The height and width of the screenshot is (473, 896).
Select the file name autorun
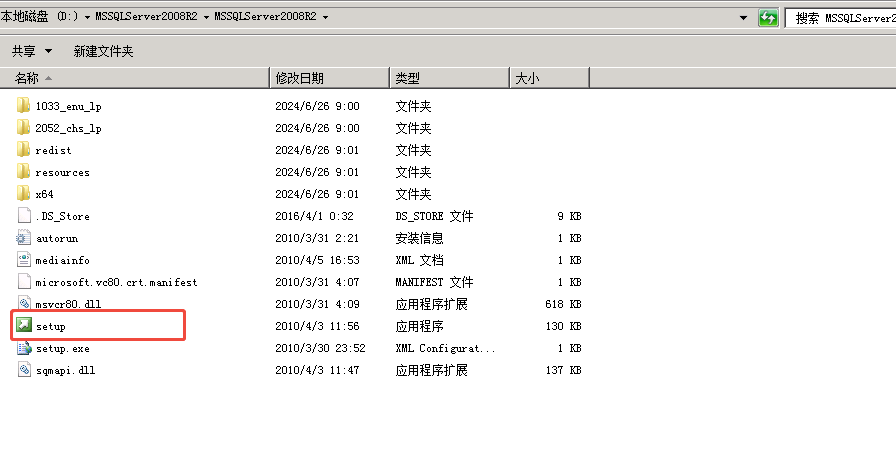57,238
